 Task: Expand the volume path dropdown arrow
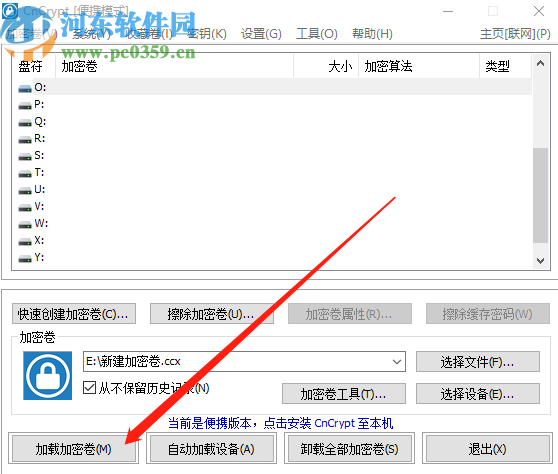[397, 362]
